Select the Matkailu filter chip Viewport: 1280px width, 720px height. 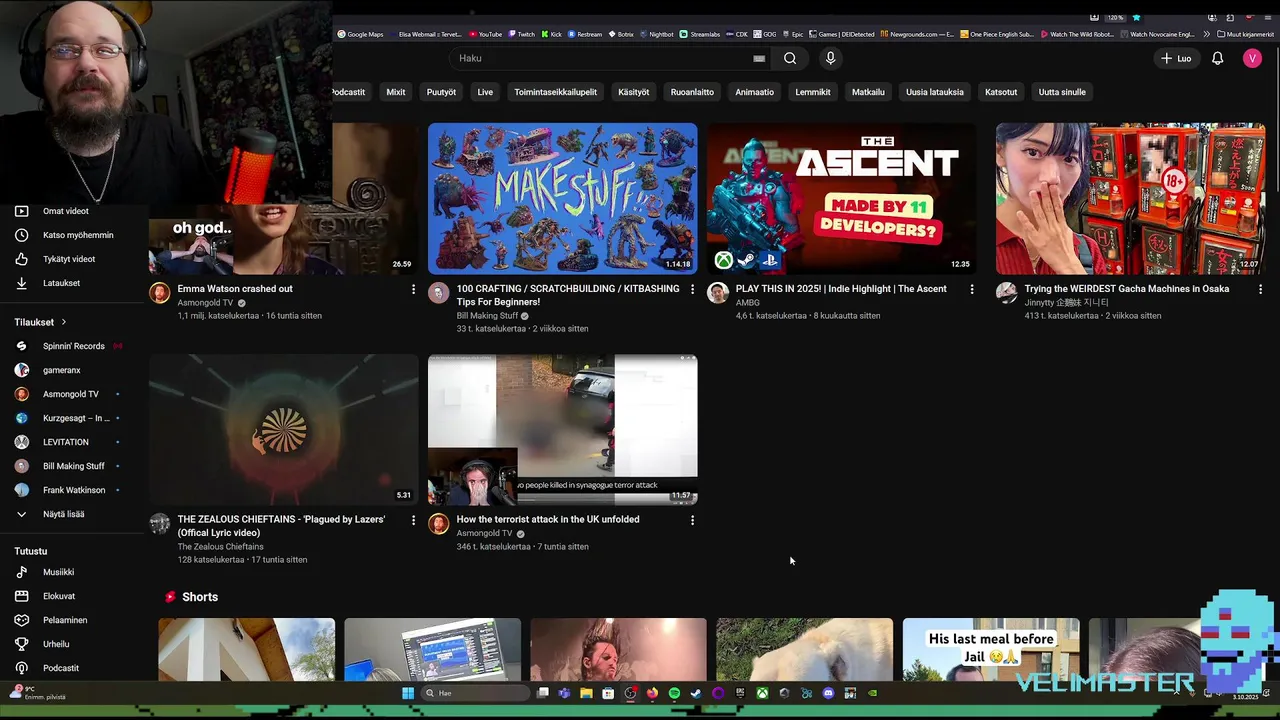(868, 92)
